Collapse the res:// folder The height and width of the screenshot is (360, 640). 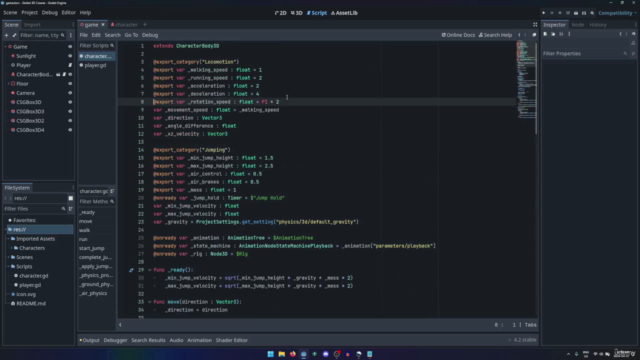(x=6, y=230)
